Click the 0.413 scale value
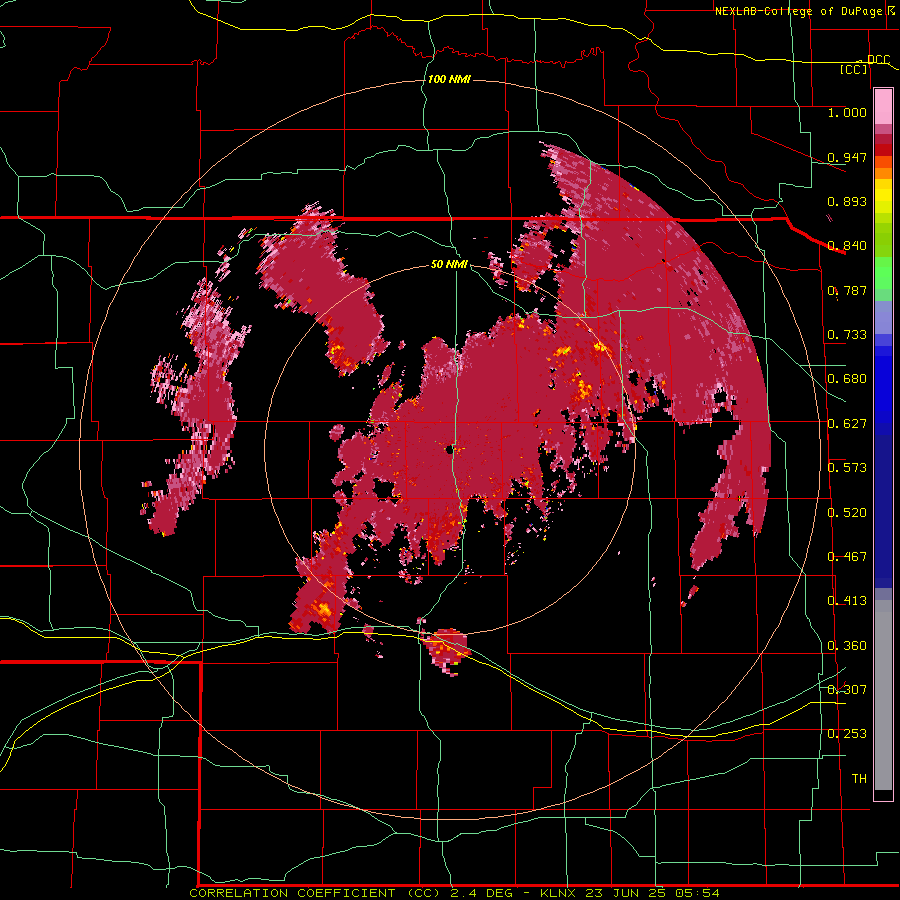 (847, 601)
